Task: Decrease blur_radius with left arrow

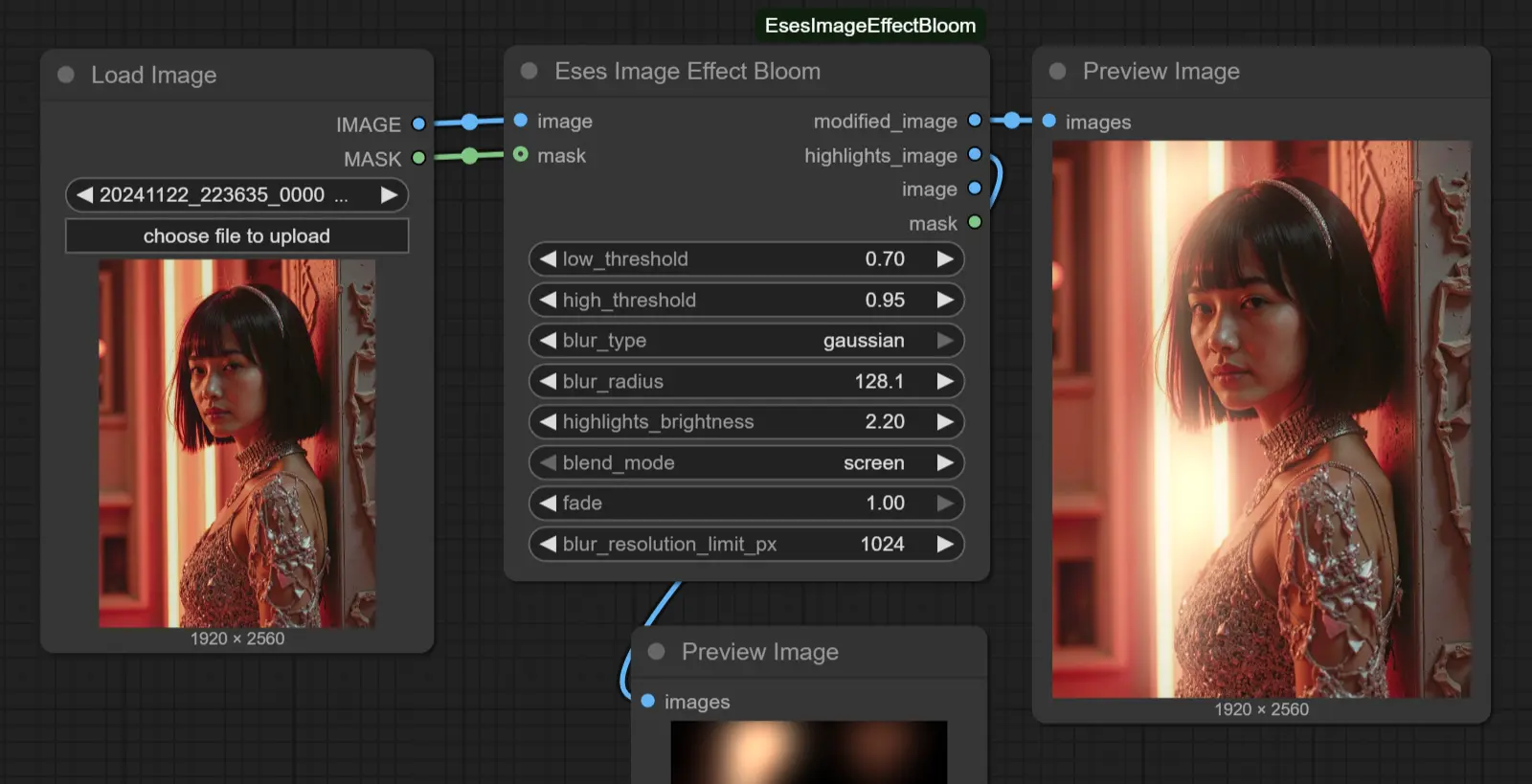Action: [548, 381]
